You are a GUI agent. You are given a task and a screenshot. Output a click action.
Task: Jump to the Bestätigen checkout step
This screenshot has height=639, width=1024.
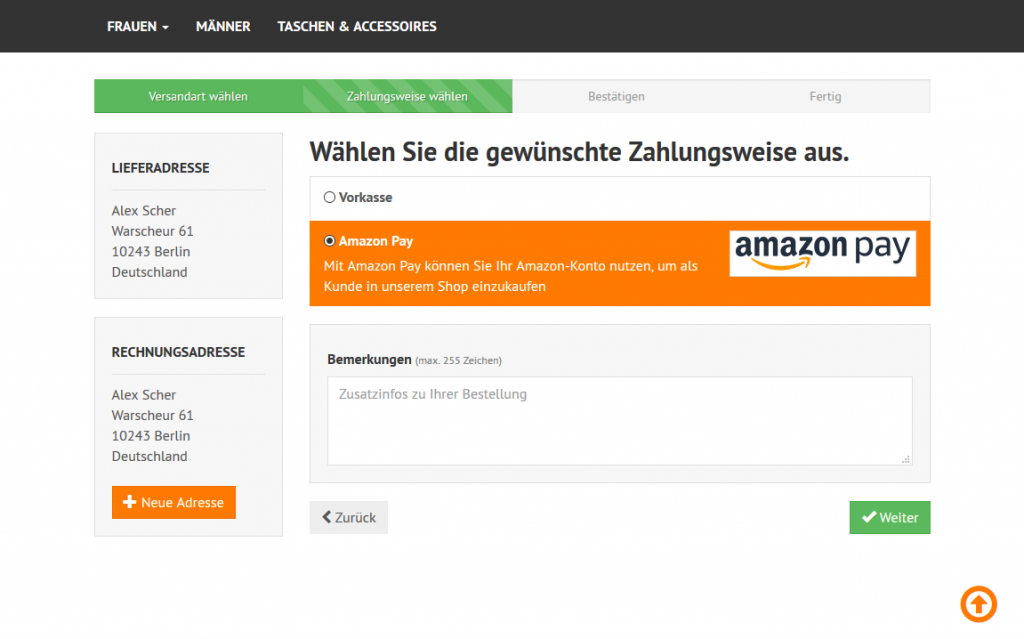pos(616,96)
